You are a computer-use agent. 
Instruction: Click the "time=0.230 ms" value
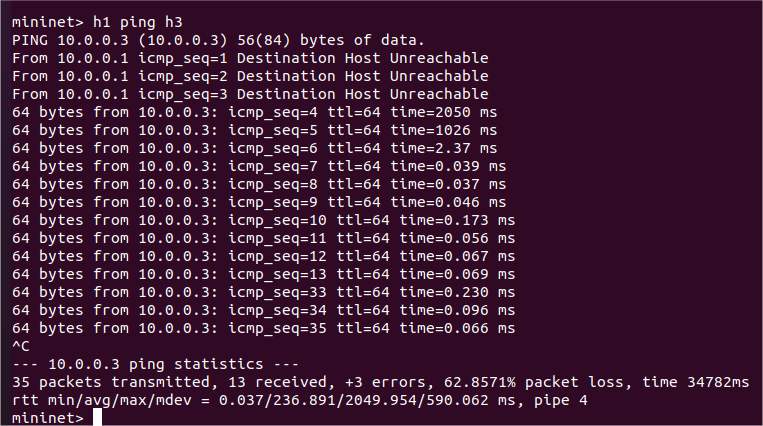457,292
